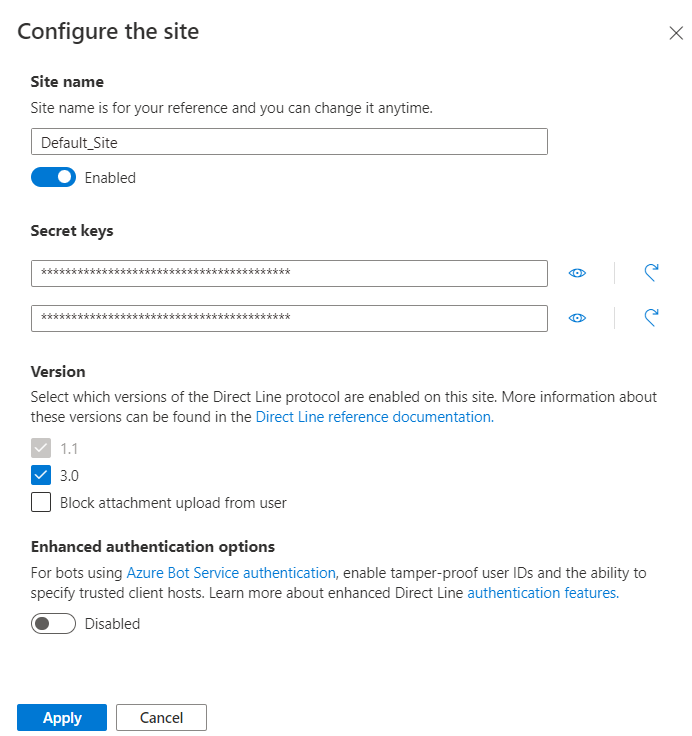The width and height of the screenshot is (692, 736).
Task: Turn off the site Enabled toggle
Action: (x=53, y=177)
